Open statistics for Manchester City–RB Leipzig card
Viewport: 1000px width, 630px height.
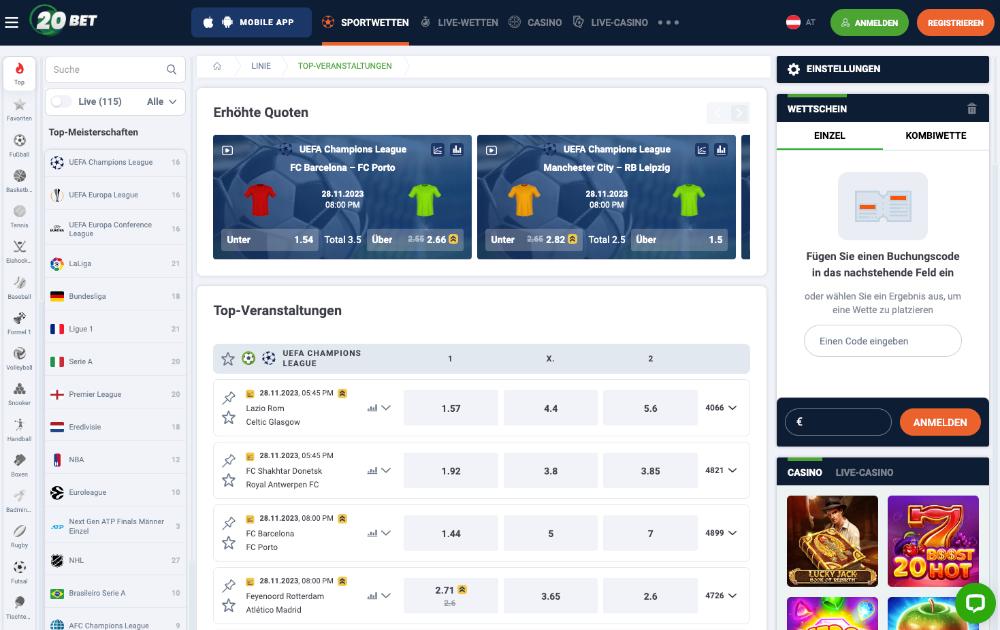(721, 150)
